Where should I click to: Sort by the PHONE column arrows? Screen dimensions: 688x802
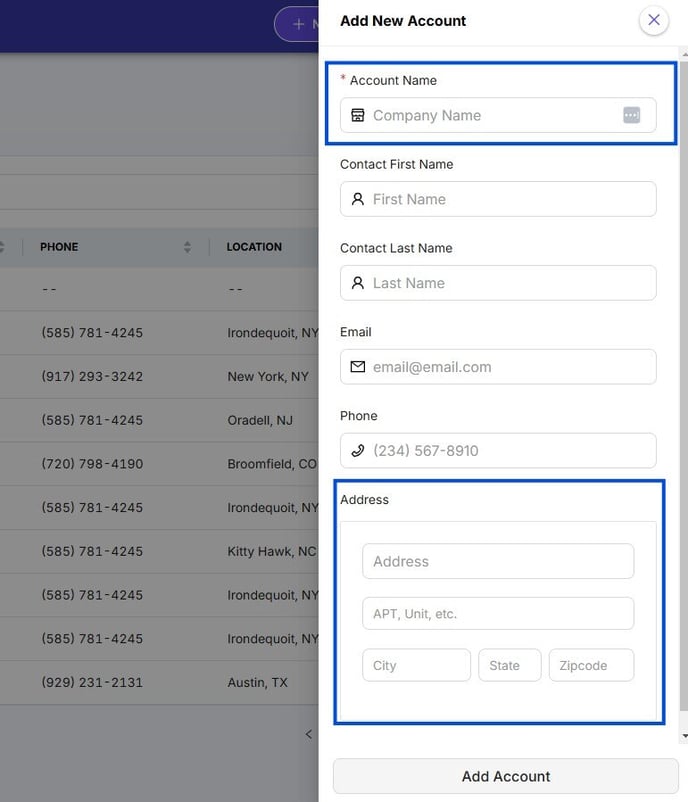point(187,247)
